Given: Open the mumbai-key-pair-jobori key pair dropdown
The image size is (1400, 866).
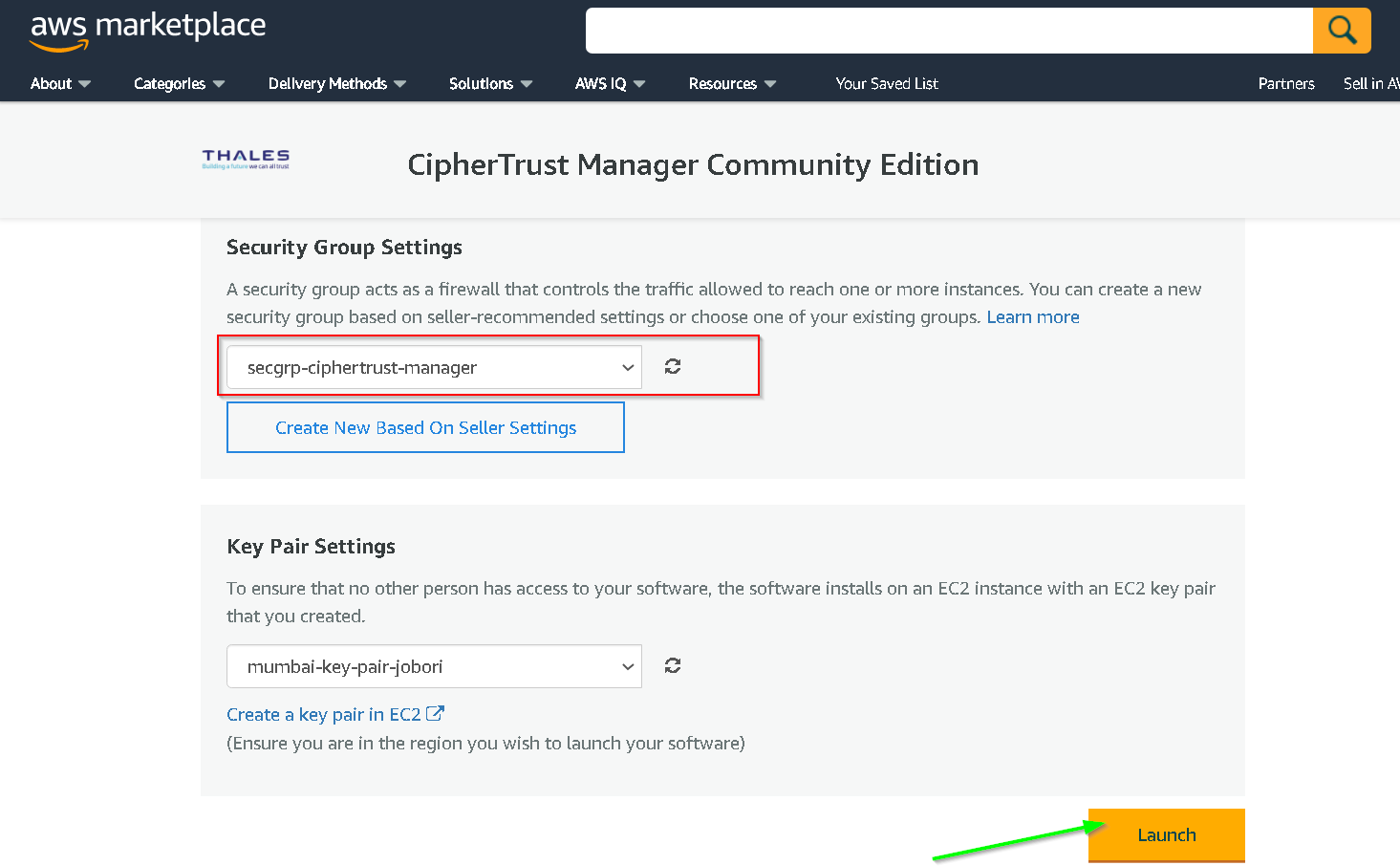Looking at the screenshot, I should pos(434,666).
